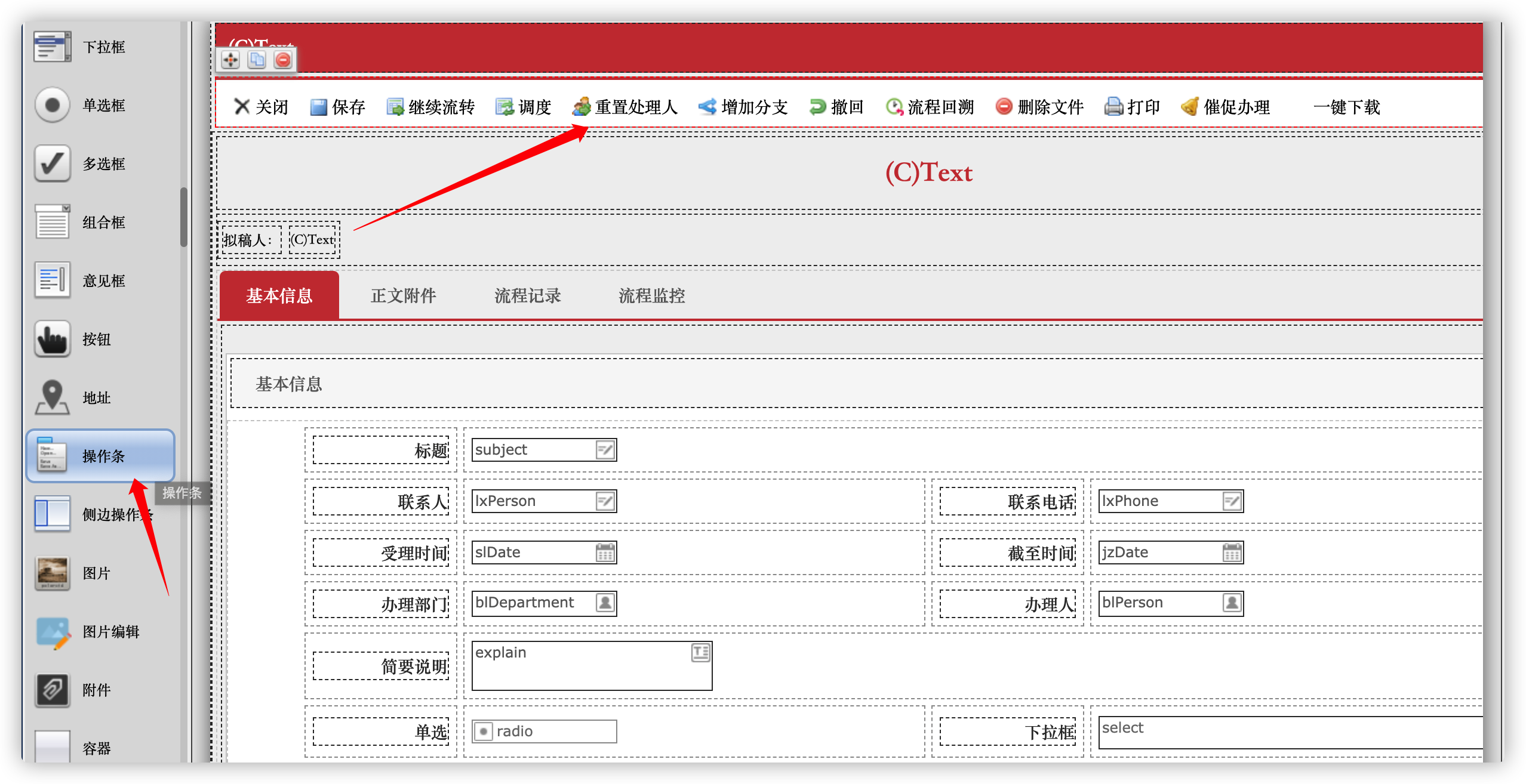
Task: Select the 地址 address component icon
Action: pyautogui.click(x=53, y=397)
